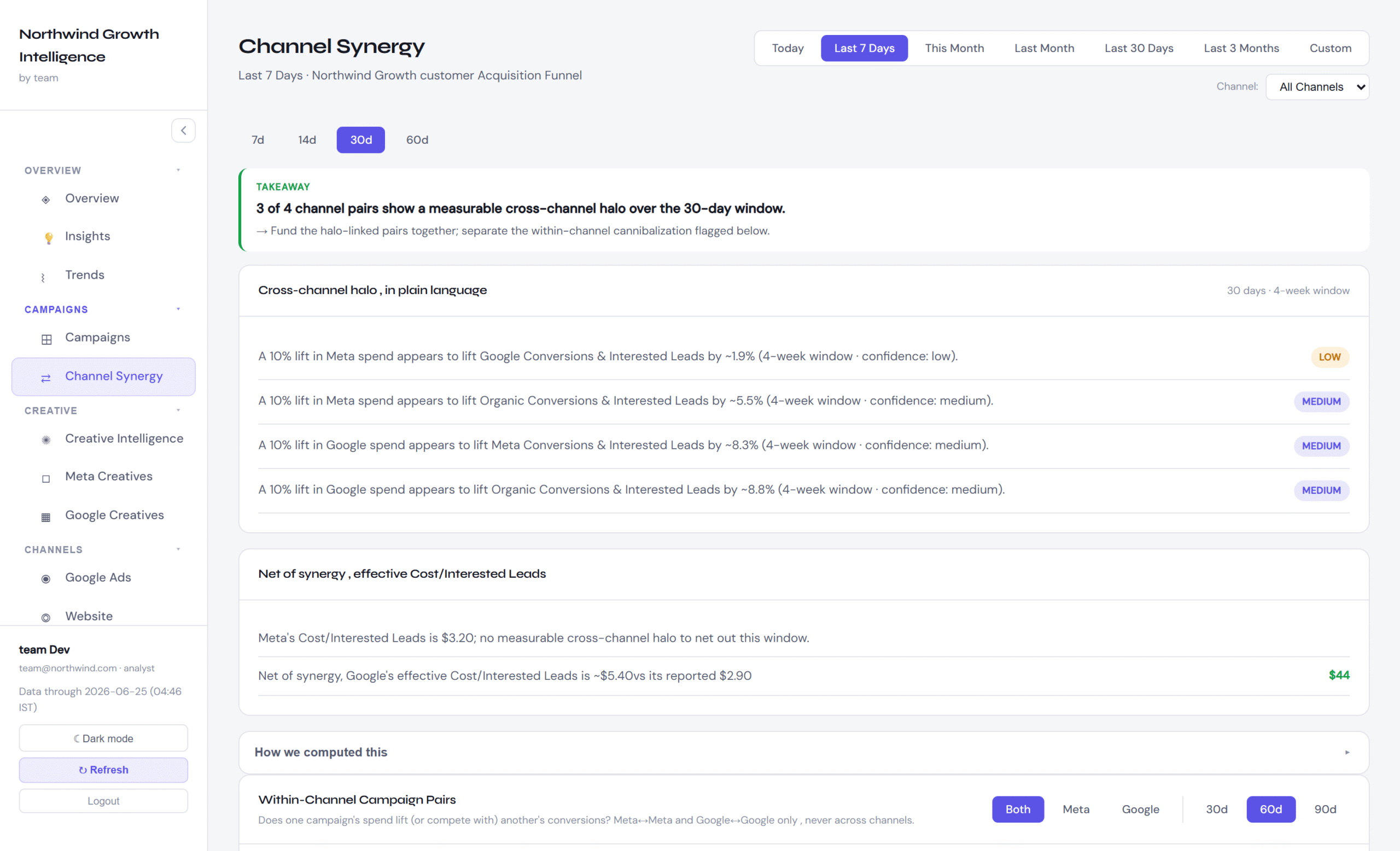Pick the Custom date range
This screenshot has height=851, width=1400.
pos(1330,48)
